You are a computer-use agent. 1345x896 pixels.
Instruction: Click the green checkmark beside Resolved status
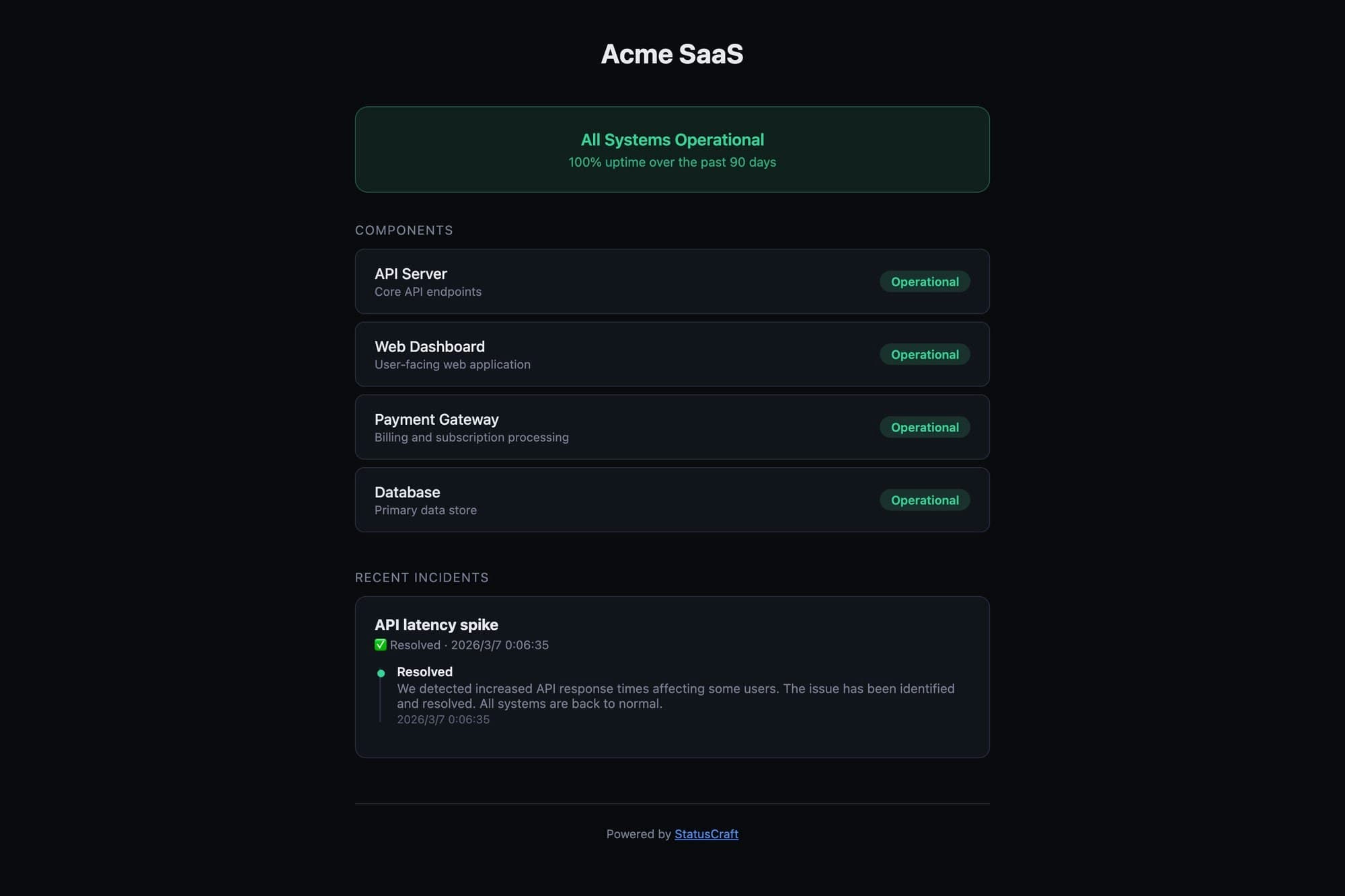pyautogui.click(x=381, y=645)
